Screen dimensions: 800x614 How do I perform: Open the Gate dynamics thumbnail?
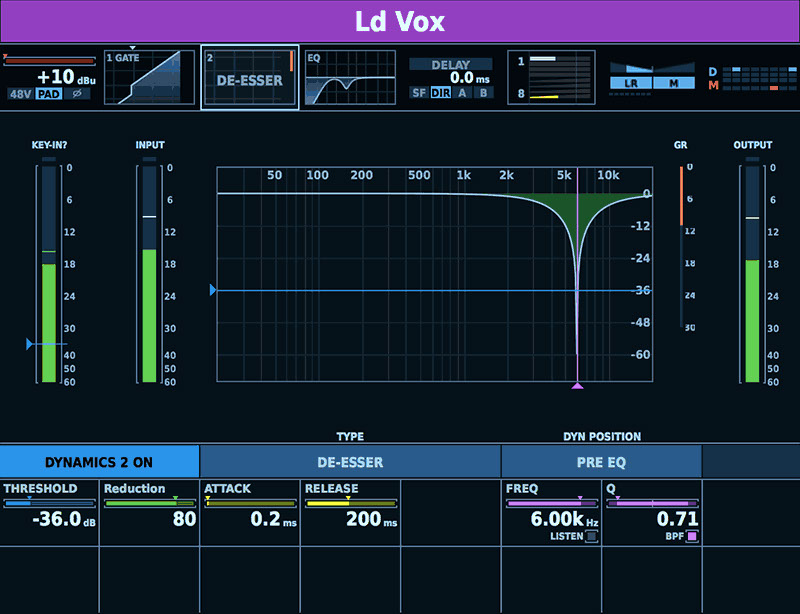tap(150, 78)
